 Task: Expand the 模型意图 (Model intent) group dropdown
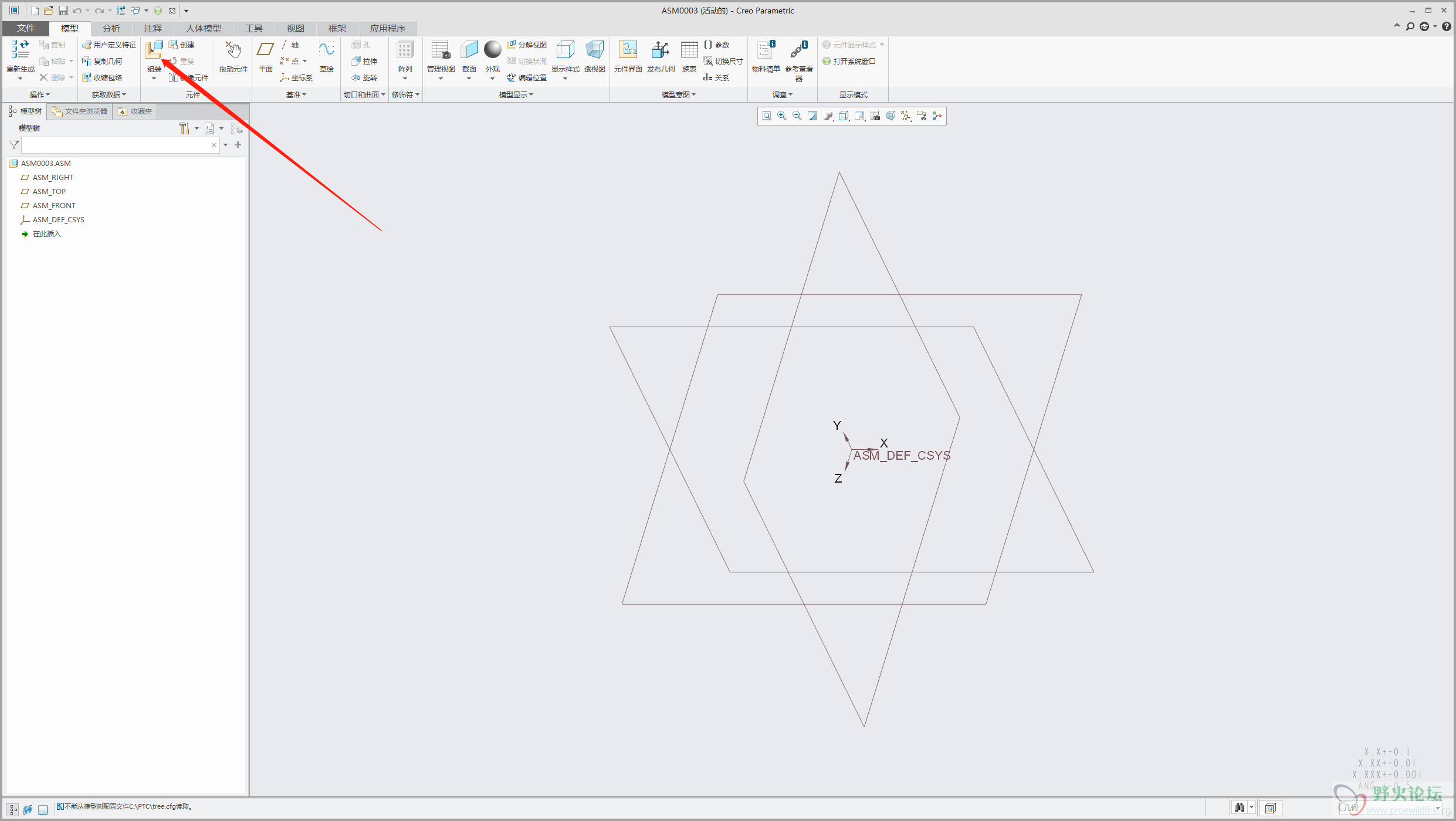click(x=679, y=94)
